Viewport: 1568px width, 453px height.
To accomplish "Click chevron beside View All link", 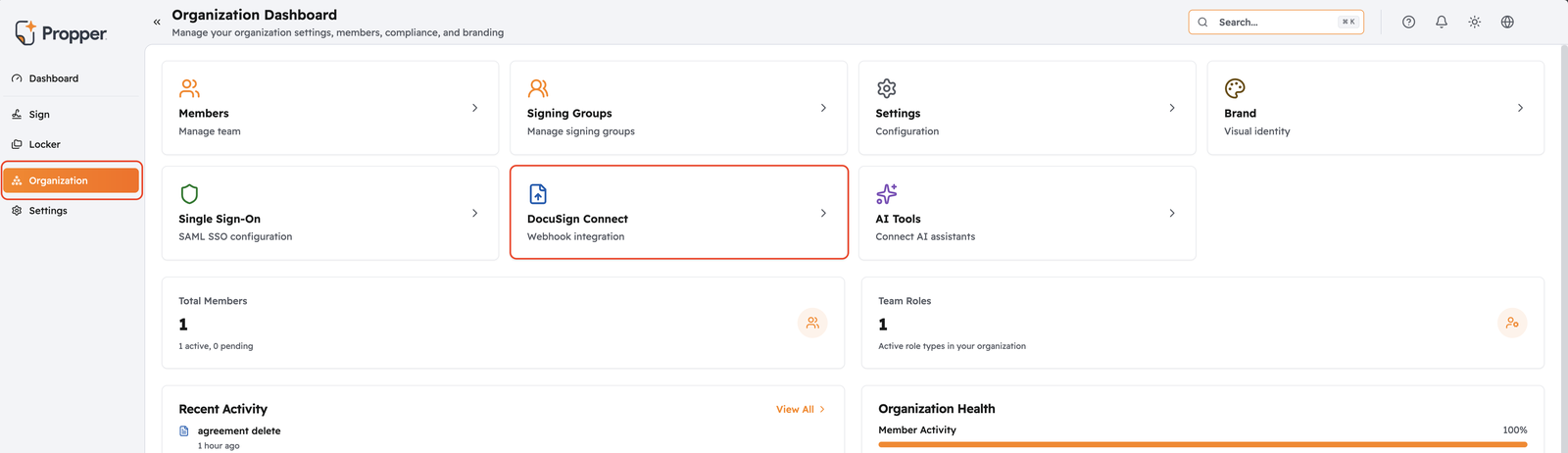I will (x=822, y=410).
